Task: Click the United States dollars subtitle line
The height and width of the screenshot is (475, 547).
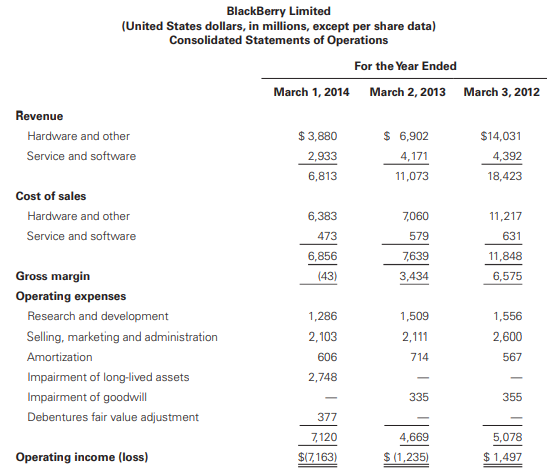Action: point(278,26)
